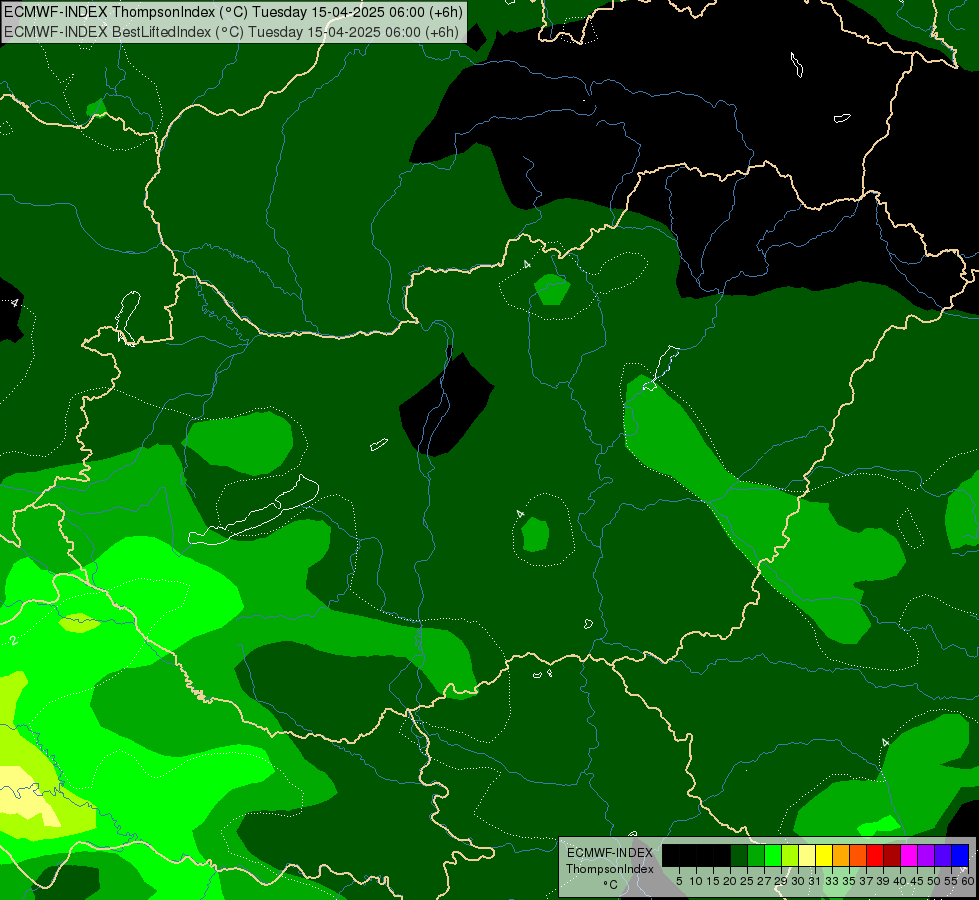Screen dimensions: 979x900
Task: Click legend tick value '33'
Action: [x=832, y=881]
